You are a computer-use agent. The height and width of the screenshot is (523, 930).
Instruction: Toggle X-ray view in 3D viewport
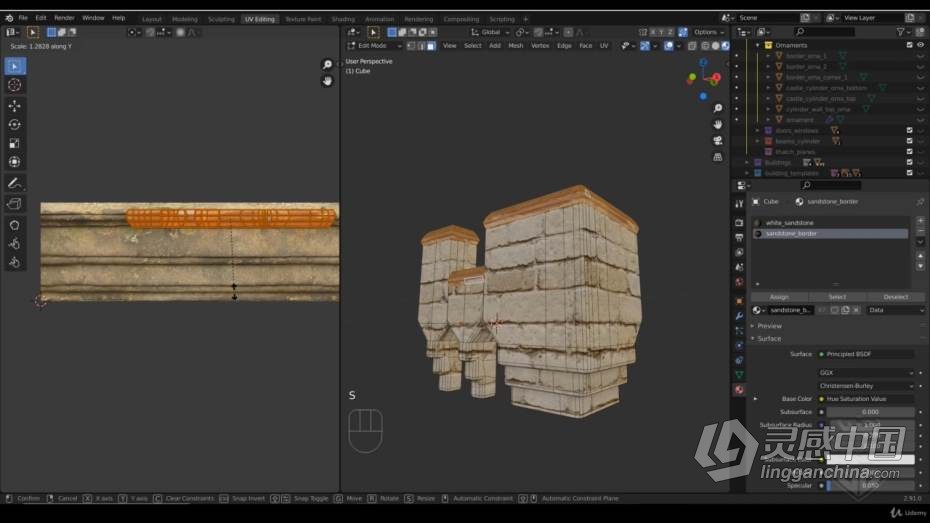click(x=692, y=46)
